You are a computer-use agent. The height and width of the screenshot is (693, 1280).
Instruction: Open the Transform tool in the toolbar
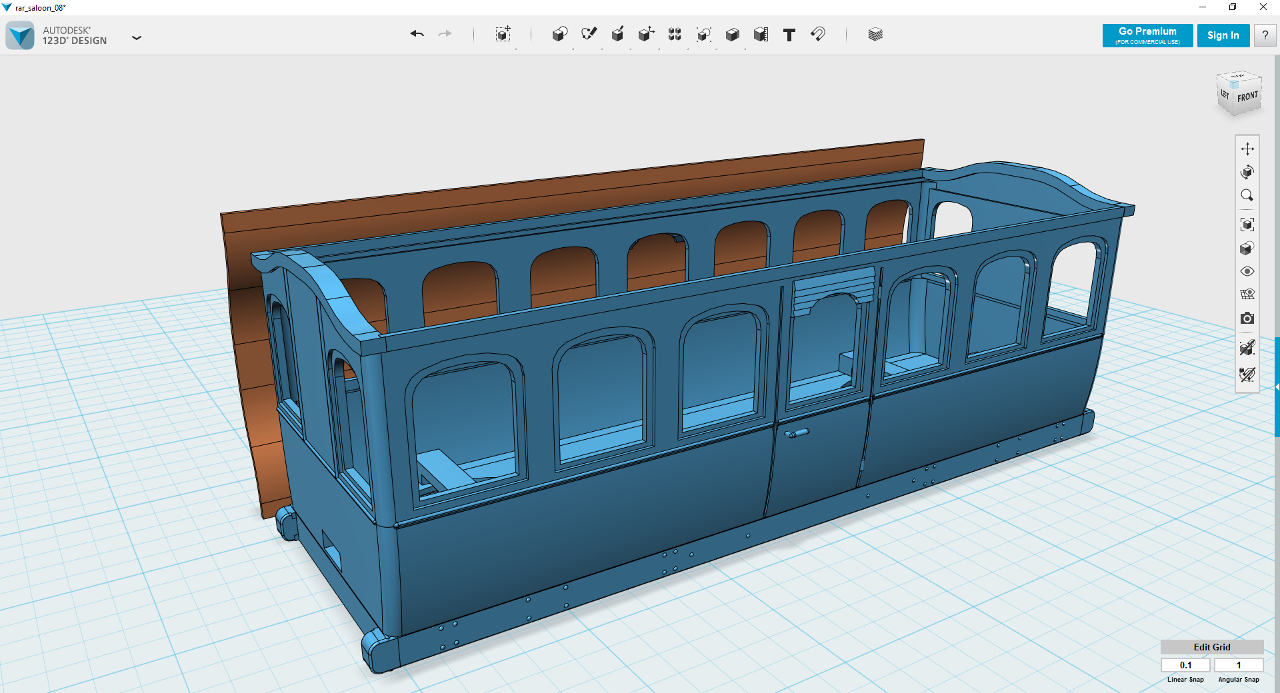[x=503, y=34]
